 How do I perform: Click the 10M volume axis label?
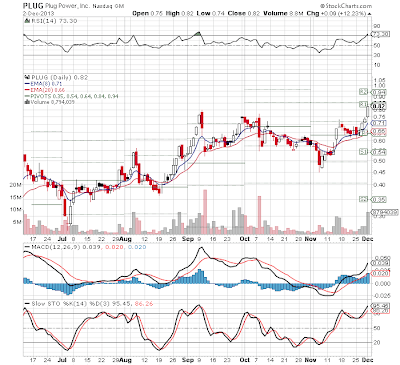pos(15,209)
